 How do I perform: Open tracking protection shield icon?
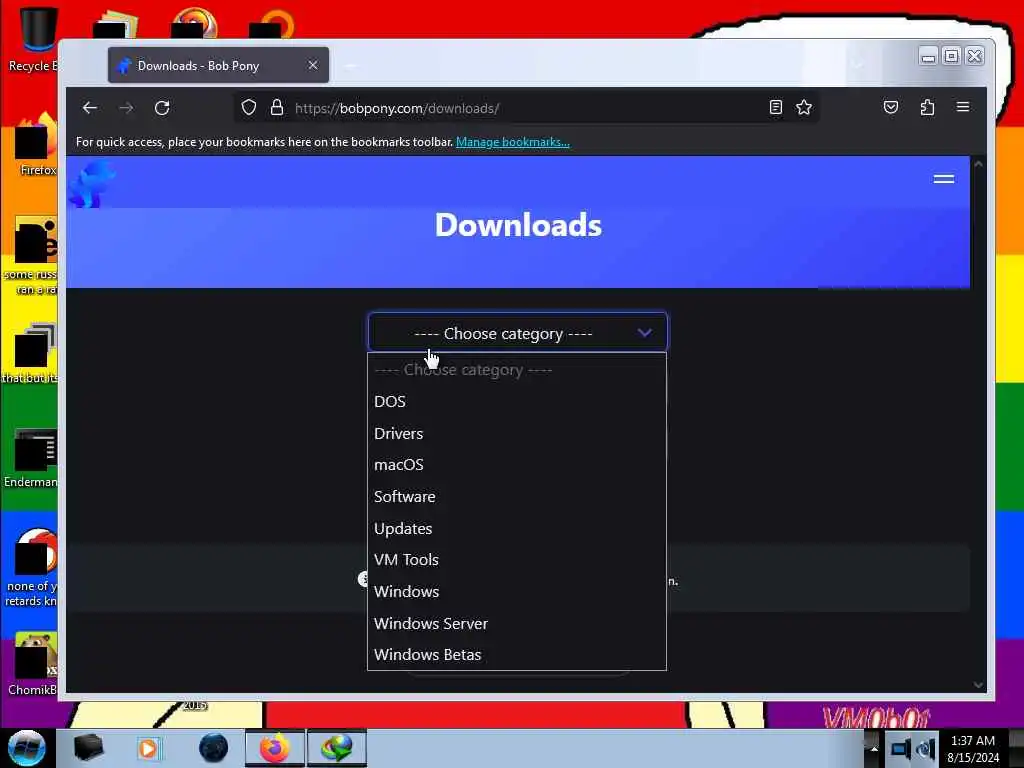pyautogui.click(x=249, y=108)
